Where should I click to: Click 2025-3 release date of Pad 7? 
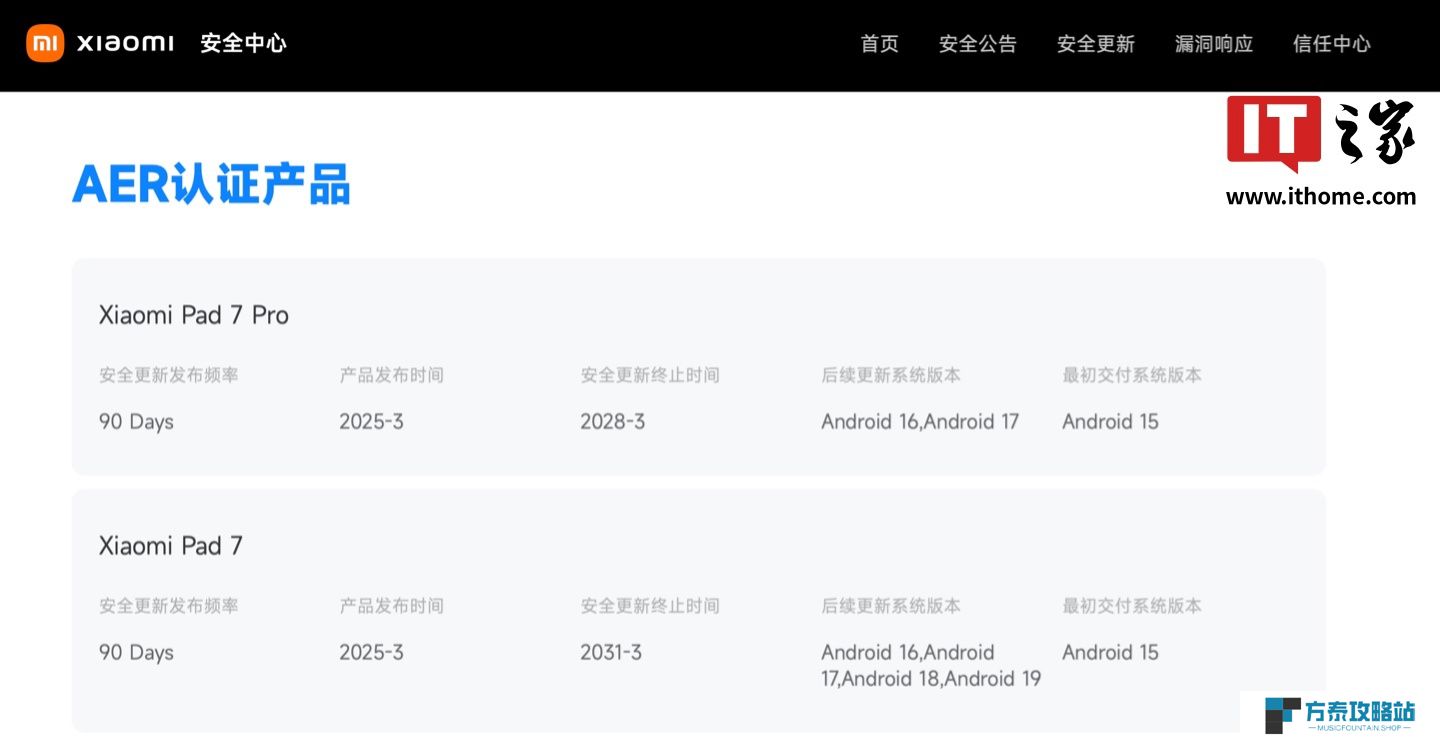coord(371,653)
